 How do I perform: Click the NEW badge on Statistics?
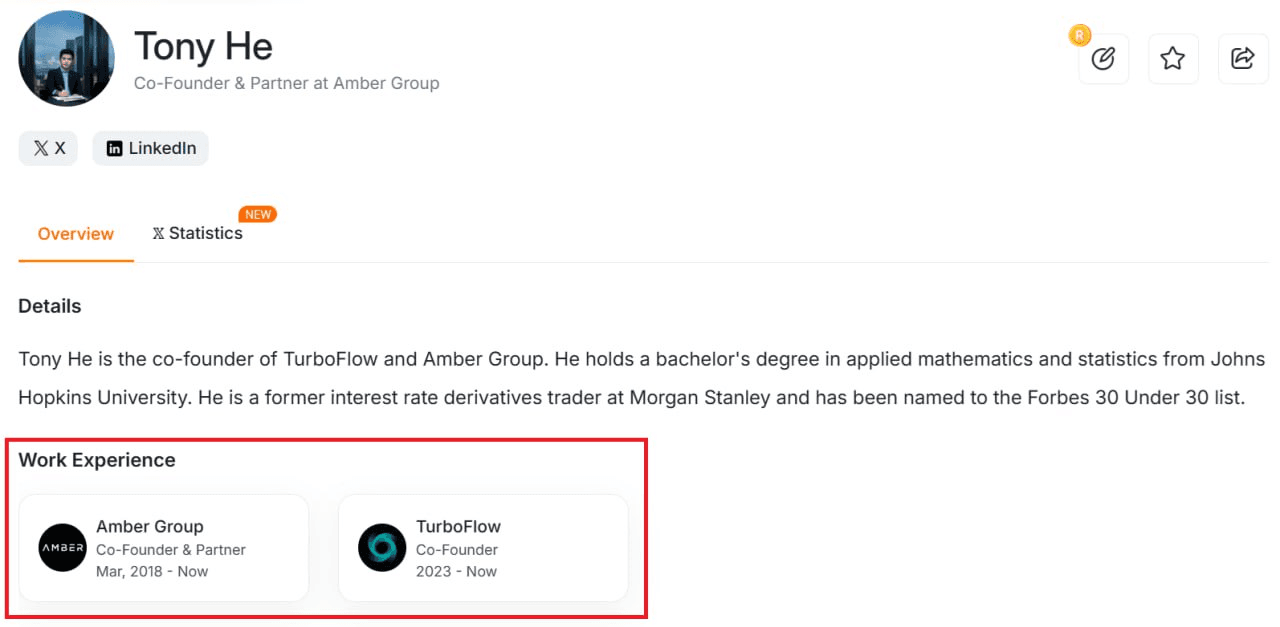click(x=258, y=214)
